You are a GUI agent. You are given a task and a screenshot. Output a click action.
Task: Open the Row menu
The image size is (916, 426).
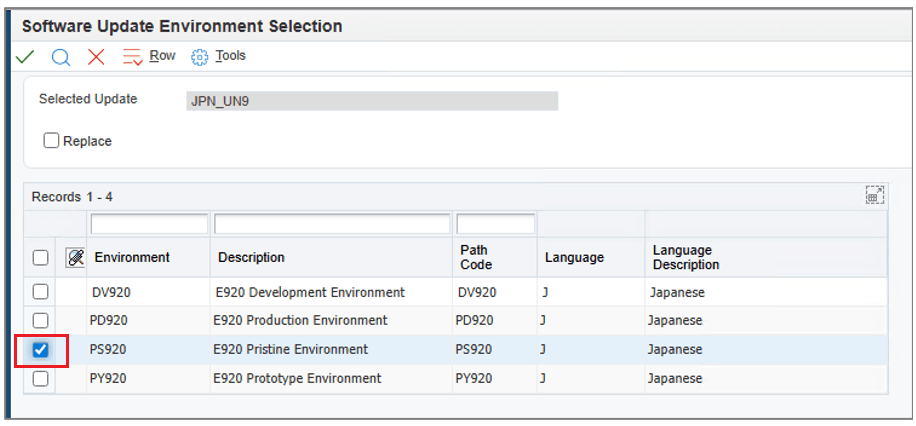162,56
